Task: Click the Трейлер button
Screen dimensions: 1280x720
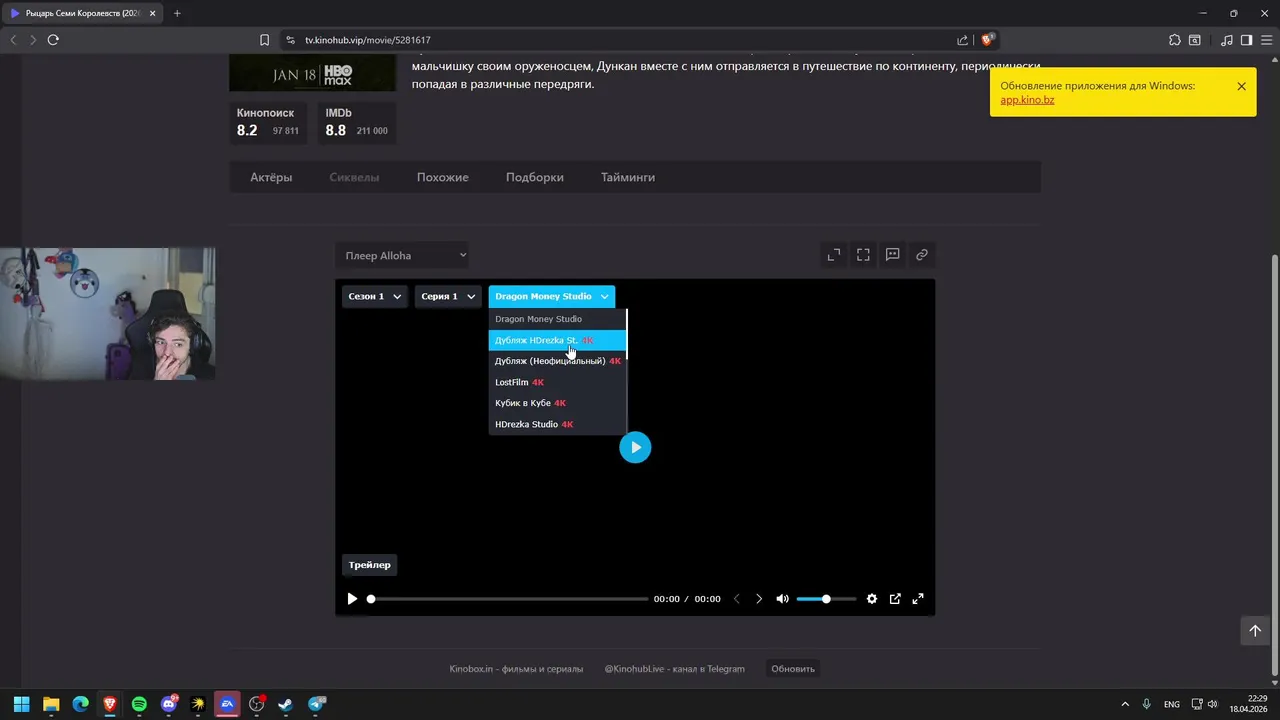Action: pyautogui.click(x=369, y=565)
